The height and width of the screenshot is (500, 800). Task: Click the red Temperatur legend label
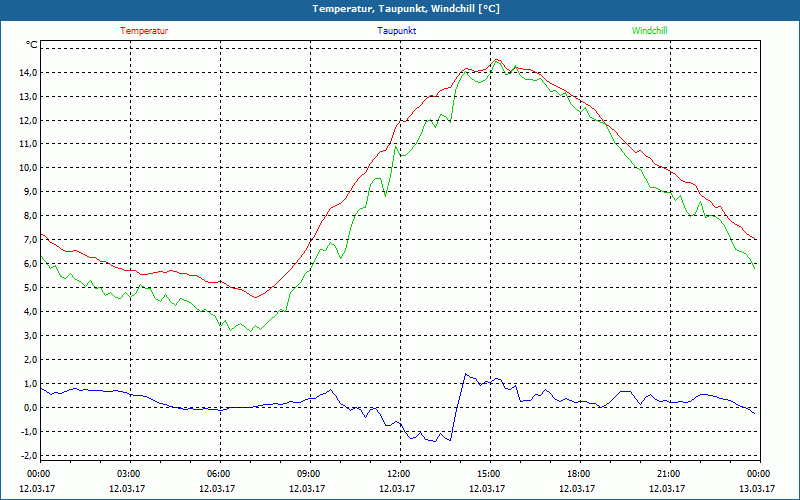[x=144, y=31]
